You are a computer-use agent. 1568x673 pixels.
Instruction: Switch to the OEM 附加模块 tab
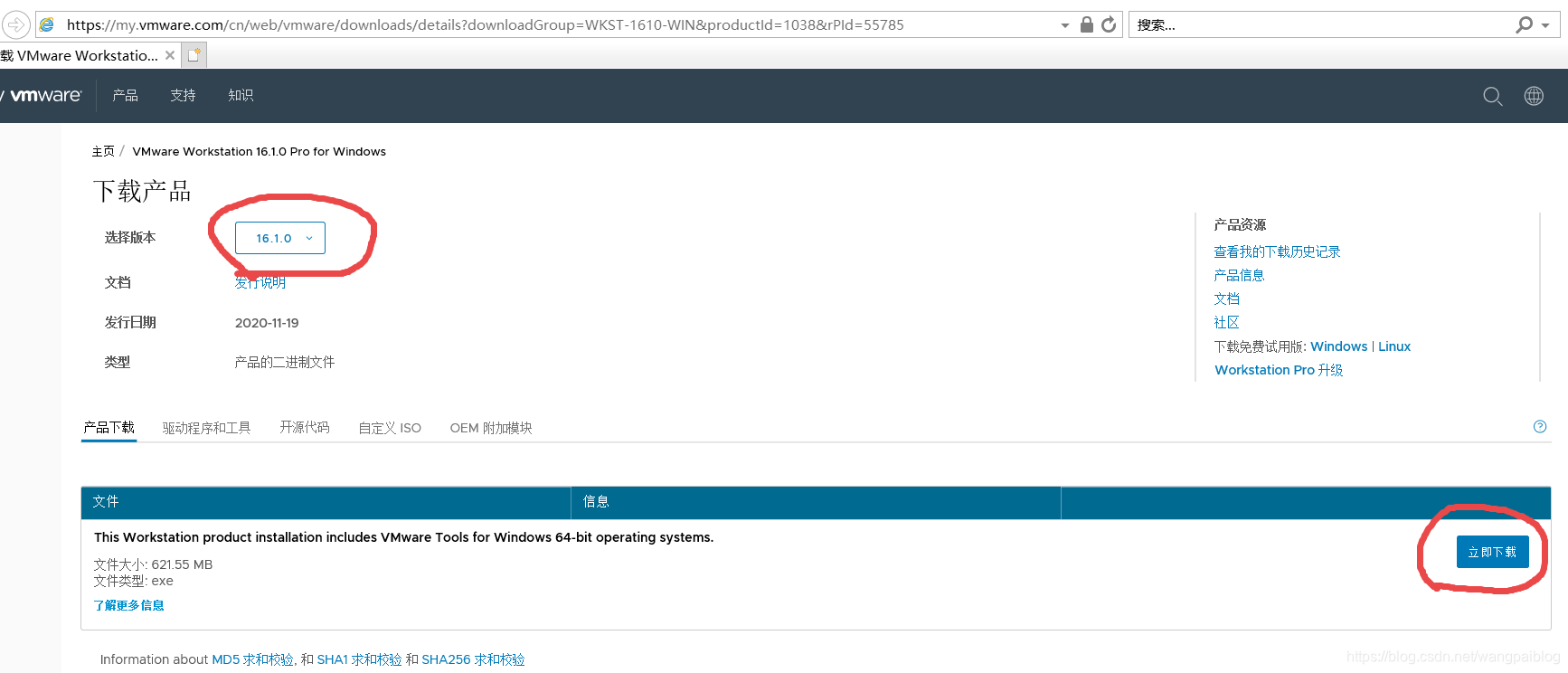tap(491, 428)
